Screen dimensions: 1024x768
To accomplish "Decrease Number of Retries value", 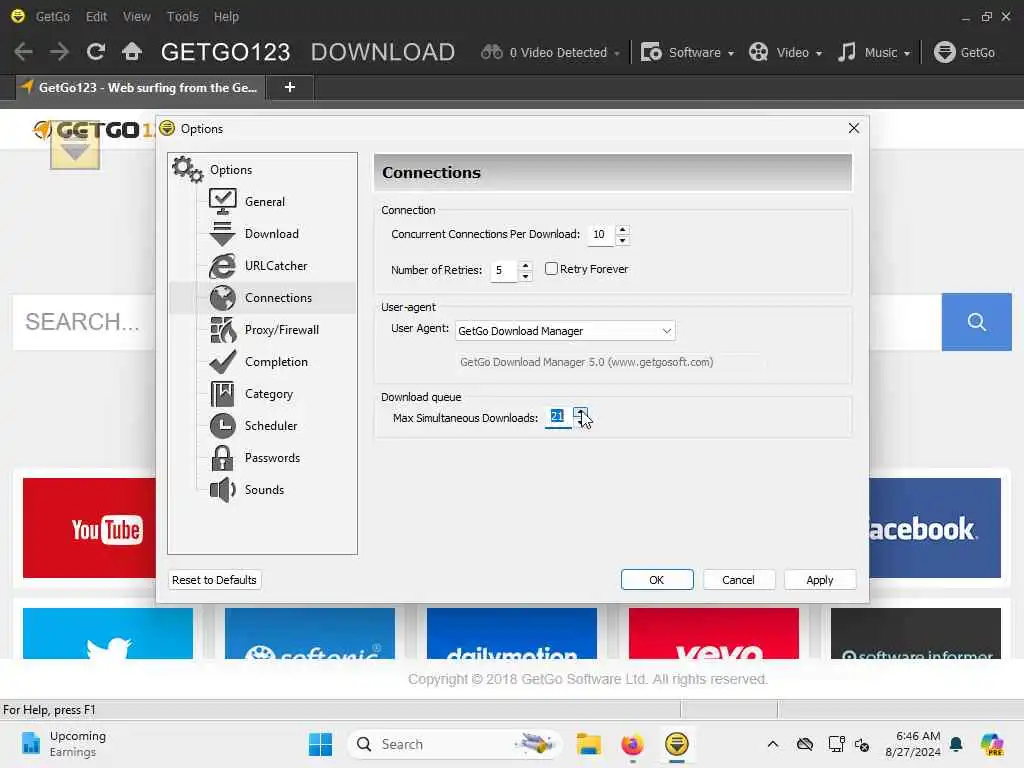I will (x=525, y=276).
